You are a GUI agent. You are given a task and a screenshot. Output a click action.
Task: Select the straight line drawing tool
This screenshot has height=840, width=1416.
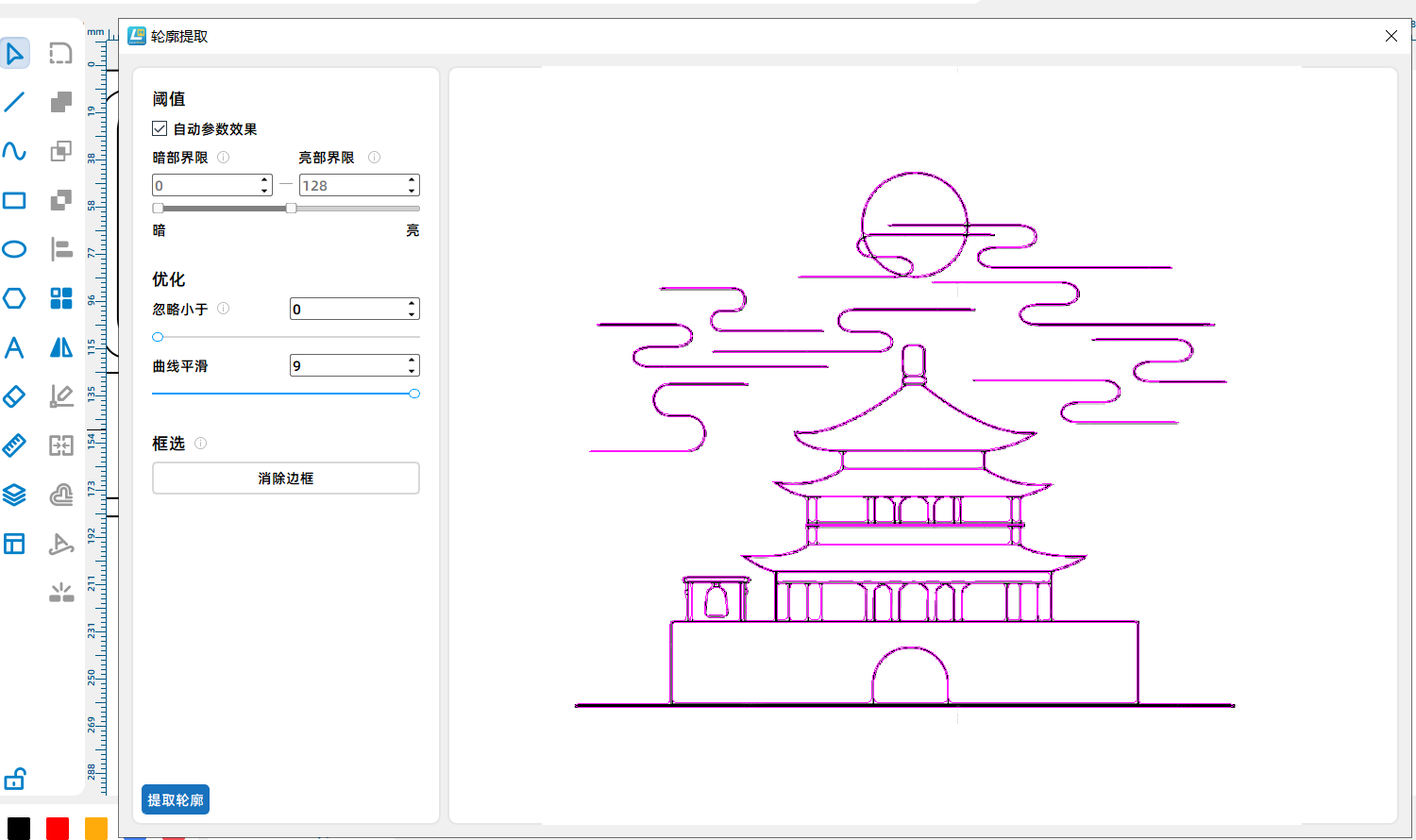click(x=15, y=102)
